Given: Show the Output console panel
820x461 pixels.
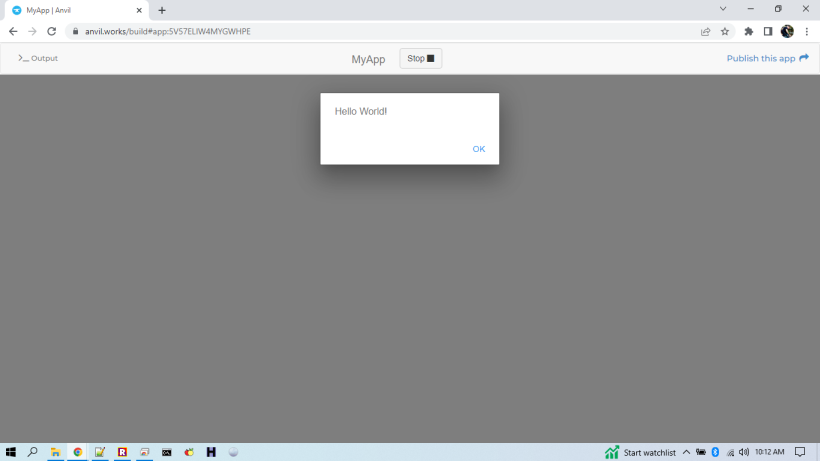Looking at the screenshot, I should pos(38,58).
